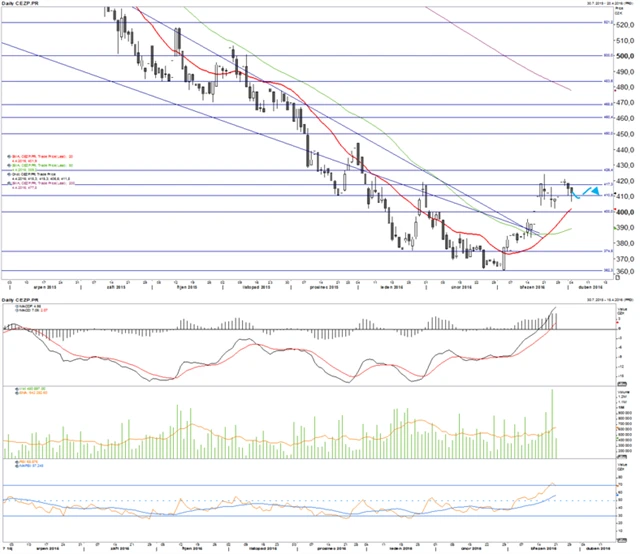Click the green 50-period moving average legend icon
Screen dimensions: 640x554
(x=9, y=165)
